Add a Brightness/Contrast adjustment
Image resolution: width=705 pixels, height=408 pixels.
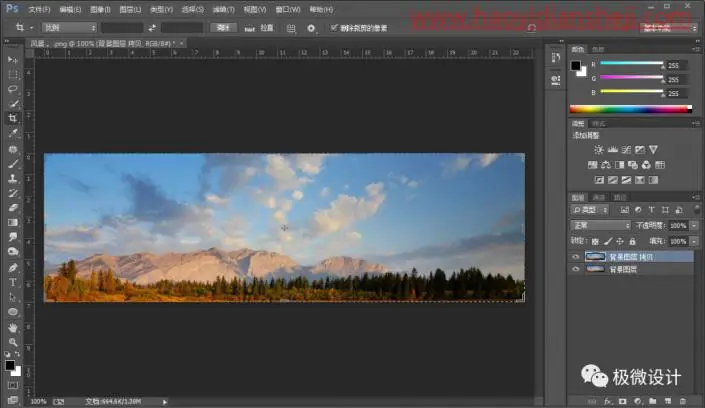coord(598,150)
